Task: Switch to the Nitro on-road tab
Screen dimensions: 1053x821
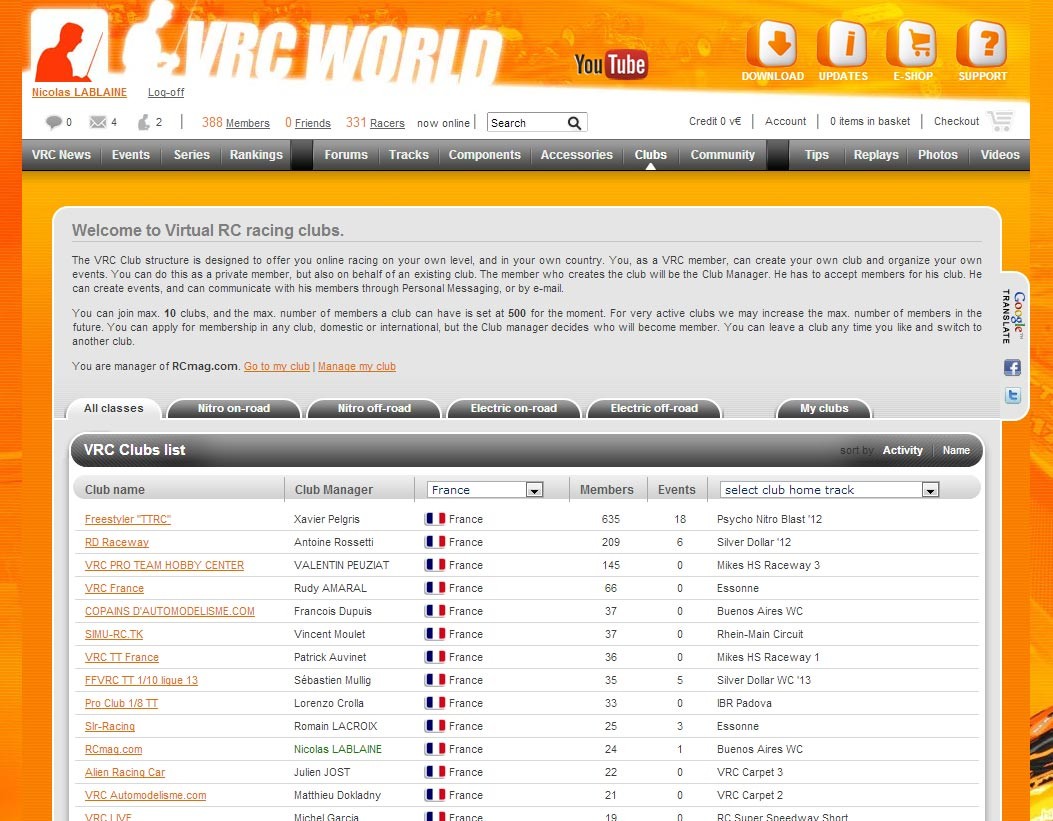Action: click(234, 409)
